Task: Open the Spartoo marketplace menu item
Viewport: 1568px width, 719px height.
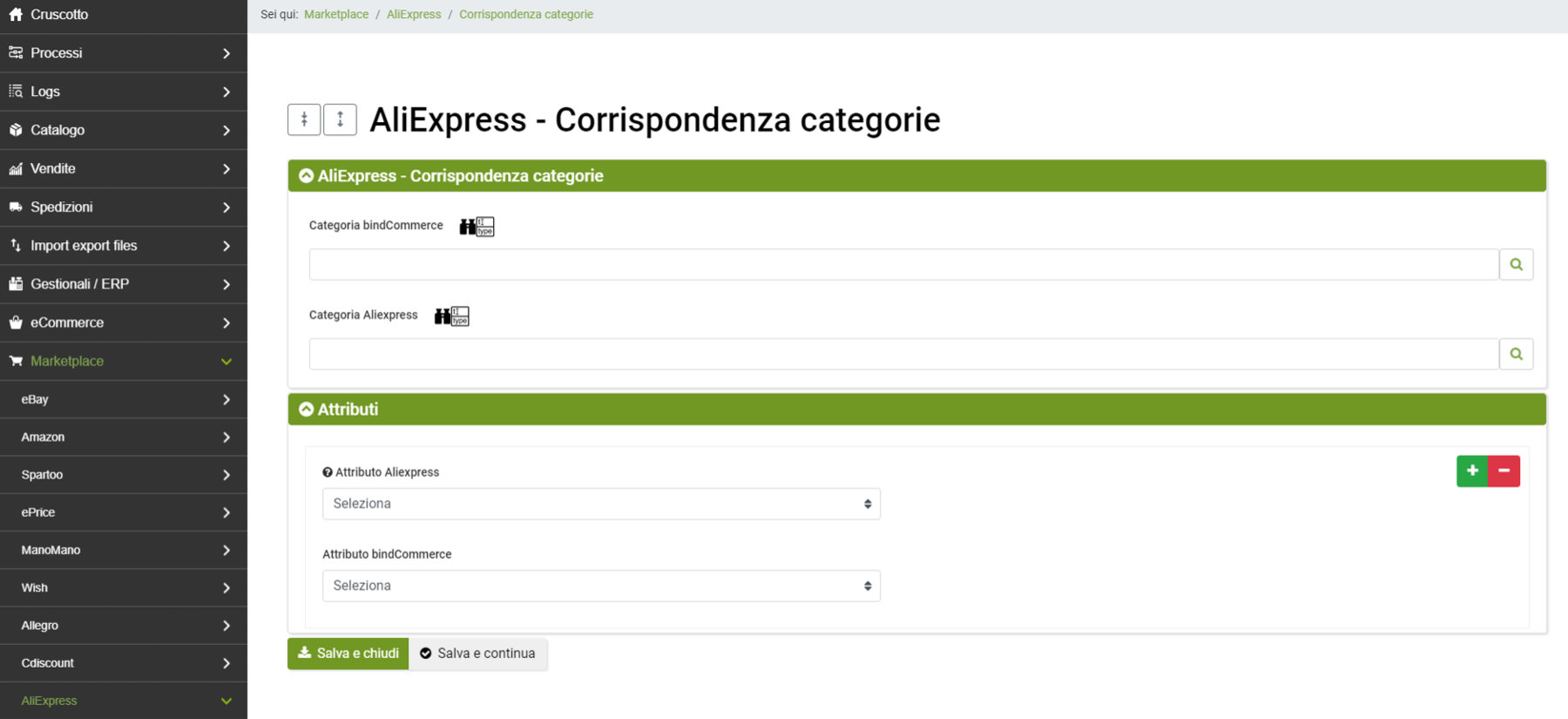Action: pyautogui.click(x=124, y=475)
